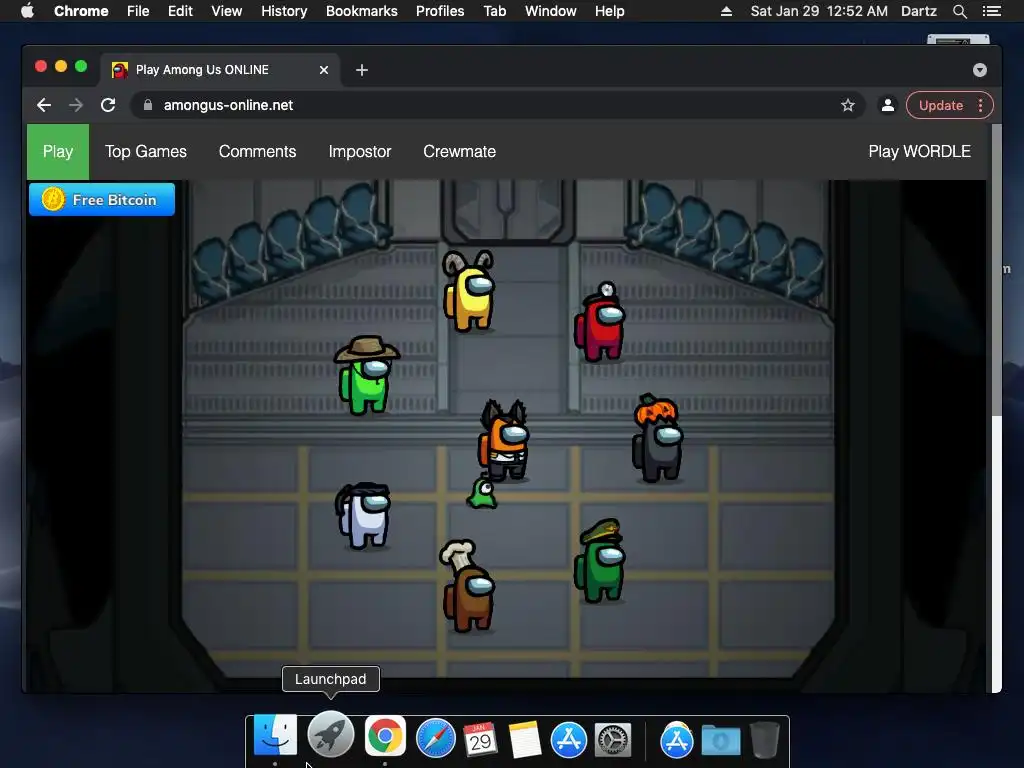Select the Play Among Us ONLINE tab

(219, 70)
